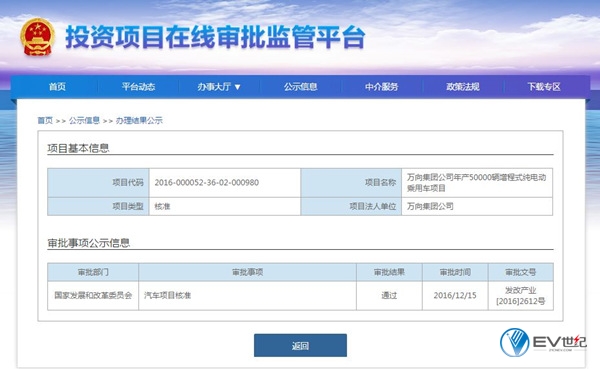Image resolution: width=600 pixels, height=369 pixels.
Task: Click document number 发改产业[2016]2612号
Action: (x=520, y=296)
